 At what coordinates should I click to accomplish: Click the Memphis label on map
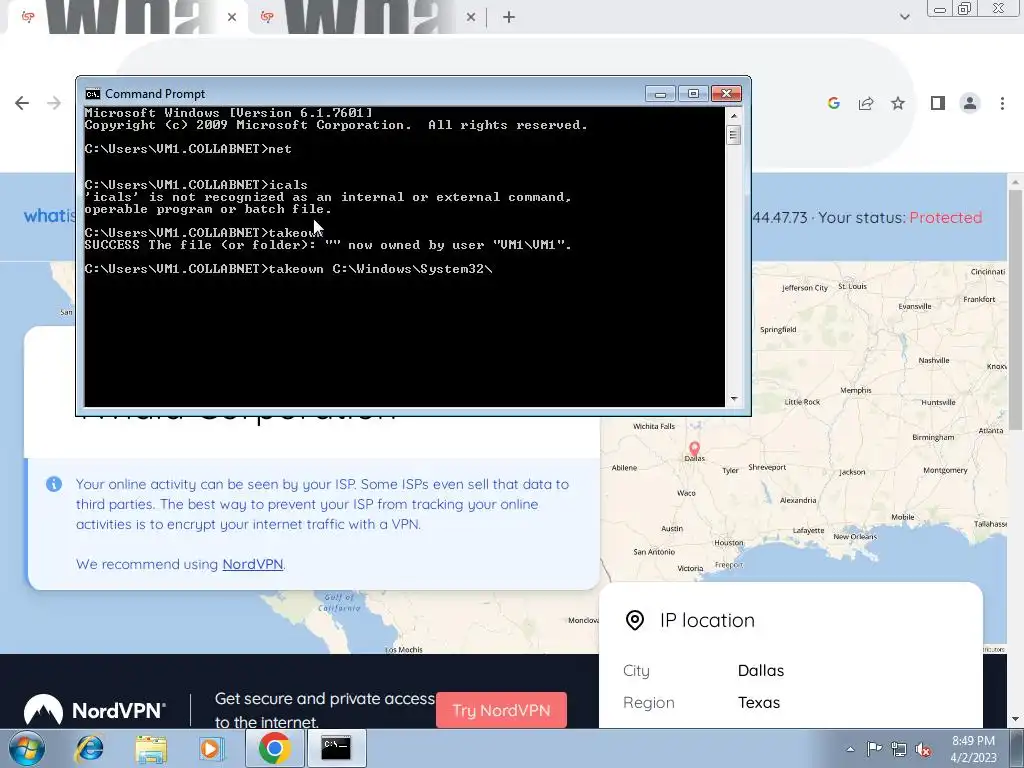(856, 390)
